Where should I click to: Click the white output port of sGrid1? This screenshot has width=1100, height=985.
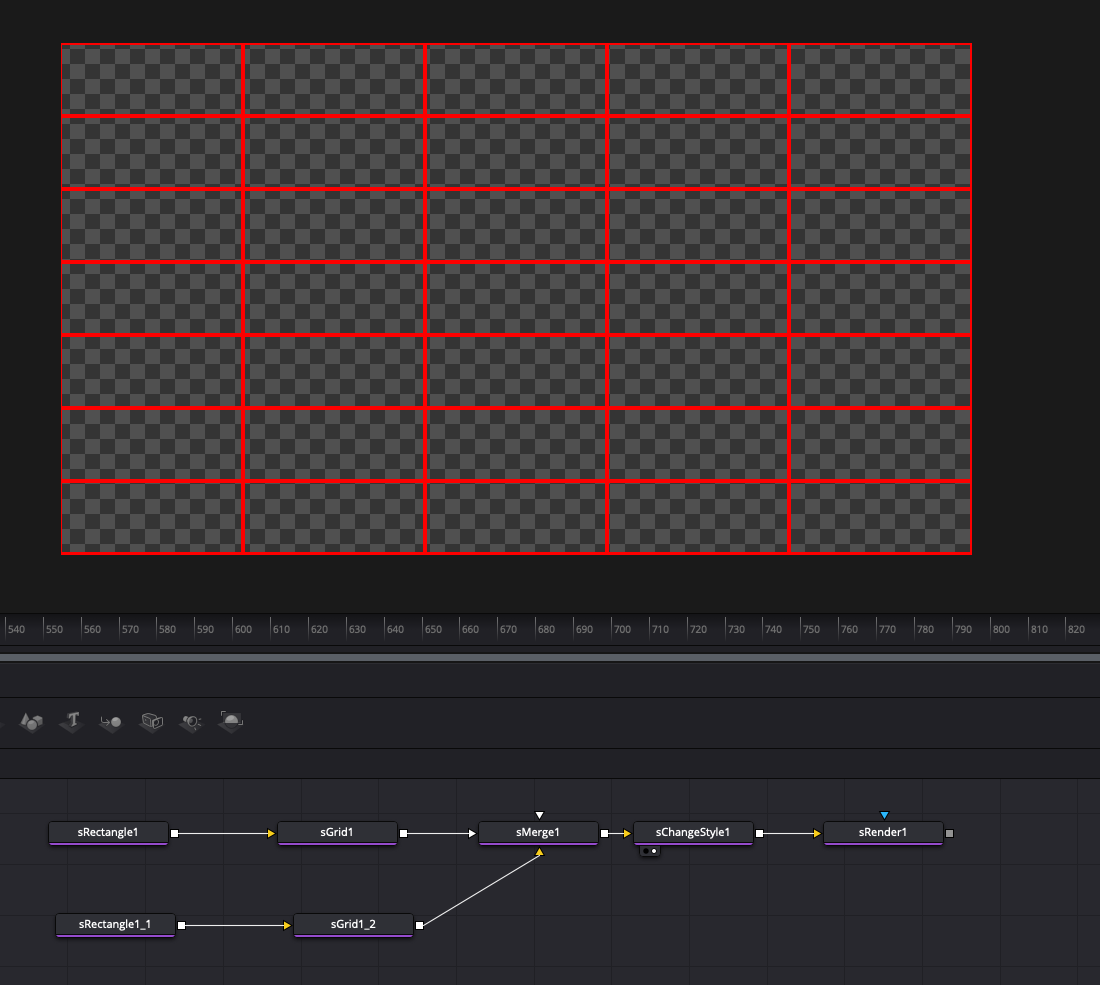tap(403, 833)
